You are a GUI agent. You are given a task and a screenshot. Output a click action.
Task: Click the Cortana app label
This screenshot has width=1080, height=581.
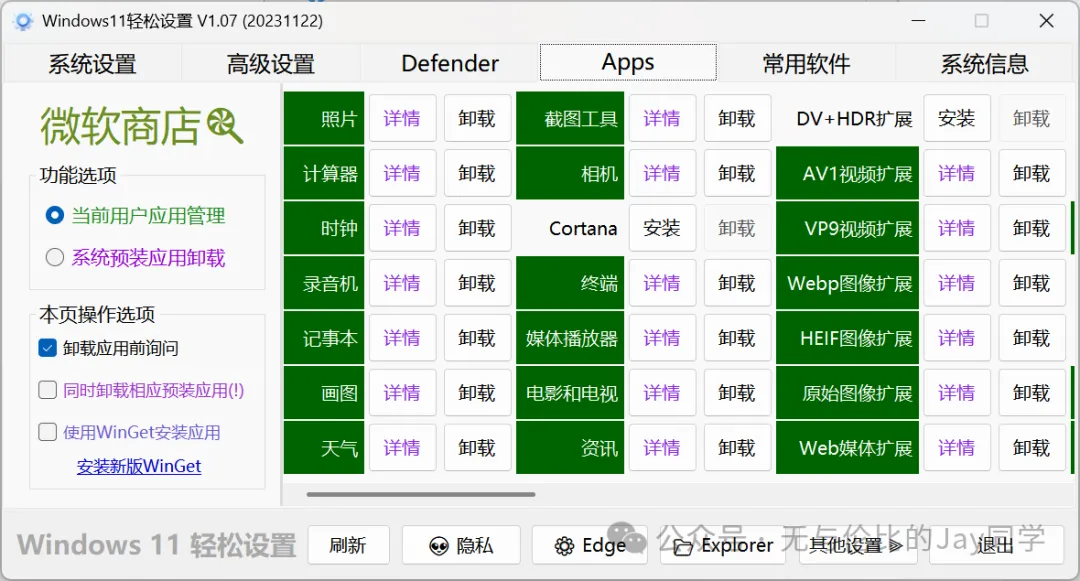click(x=570, y=228)
